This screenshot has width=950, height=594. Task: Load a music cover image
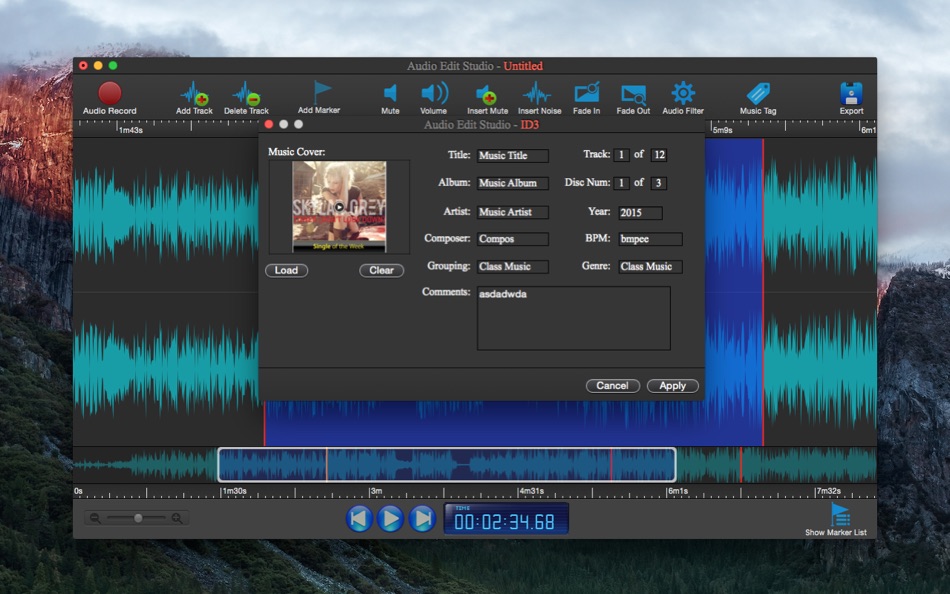(x=287, y=270)
